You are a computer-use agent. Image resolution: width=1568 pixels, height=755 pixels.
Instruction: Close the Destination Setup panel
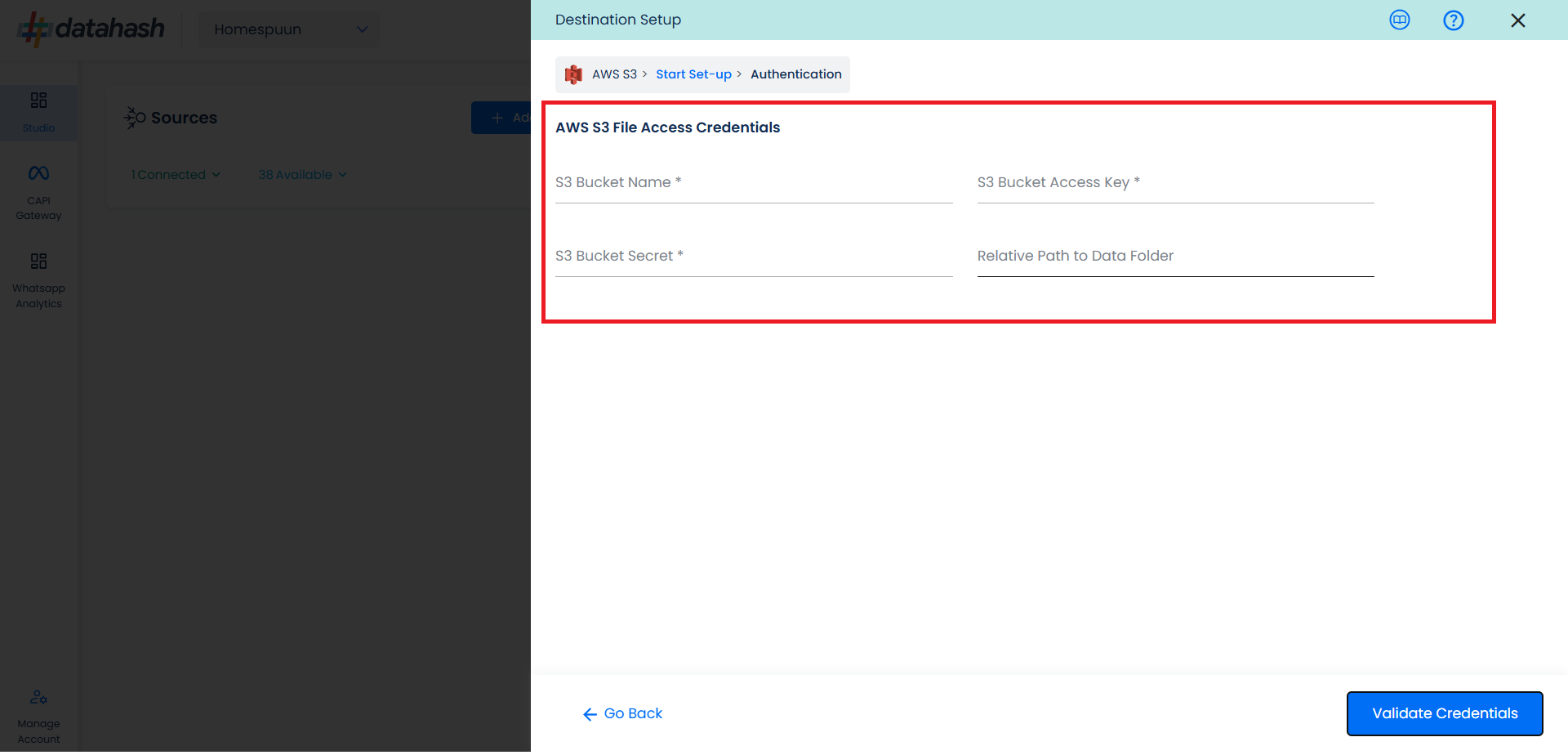(x=1517, y=20)
